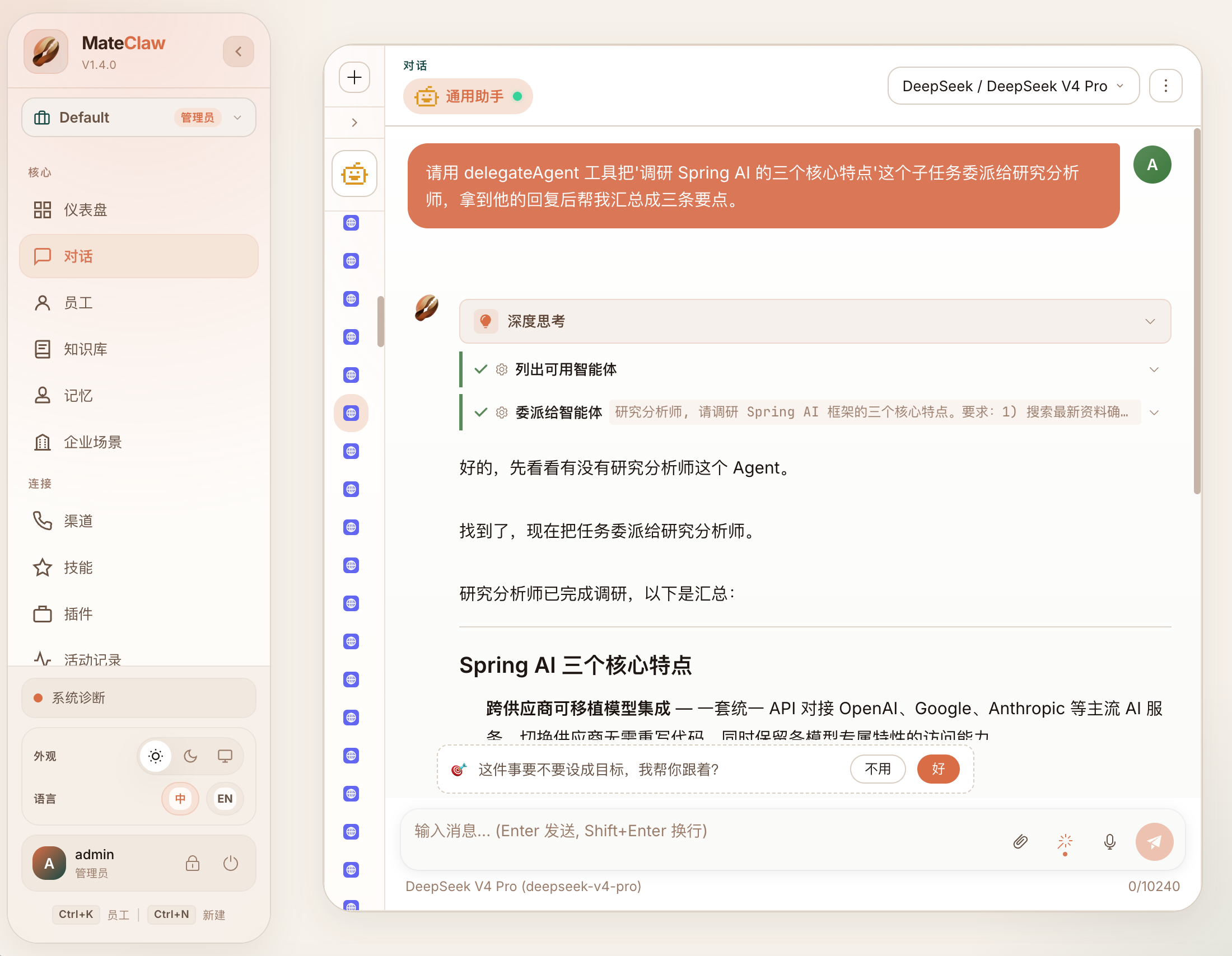Click the building icon for 企业场景
The image size is (1232, 956).
point(43,442)
